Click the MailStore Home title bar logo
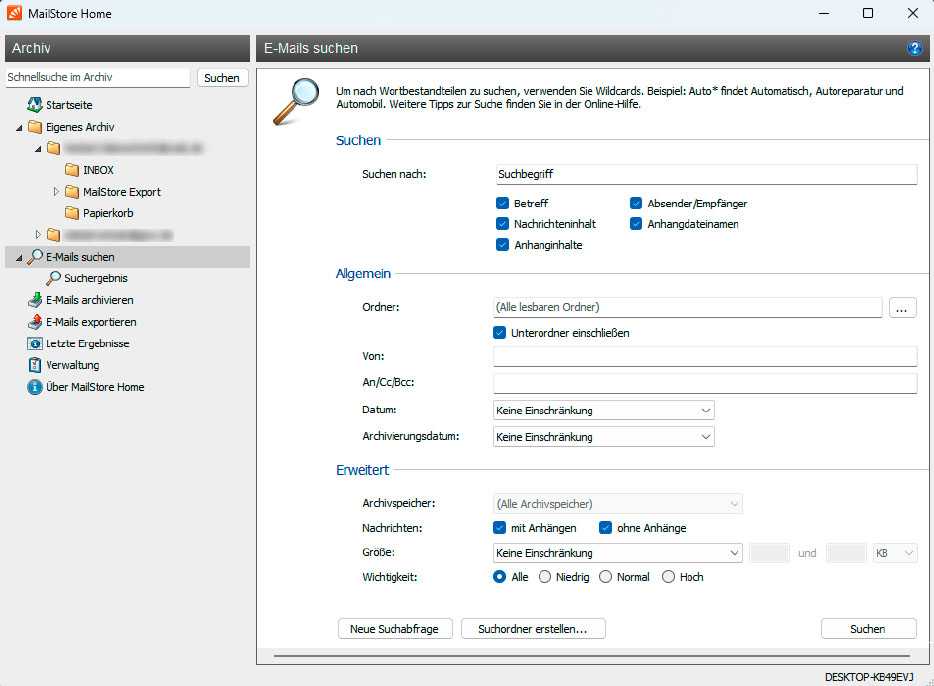934x686 pixels. click(14, 13)
